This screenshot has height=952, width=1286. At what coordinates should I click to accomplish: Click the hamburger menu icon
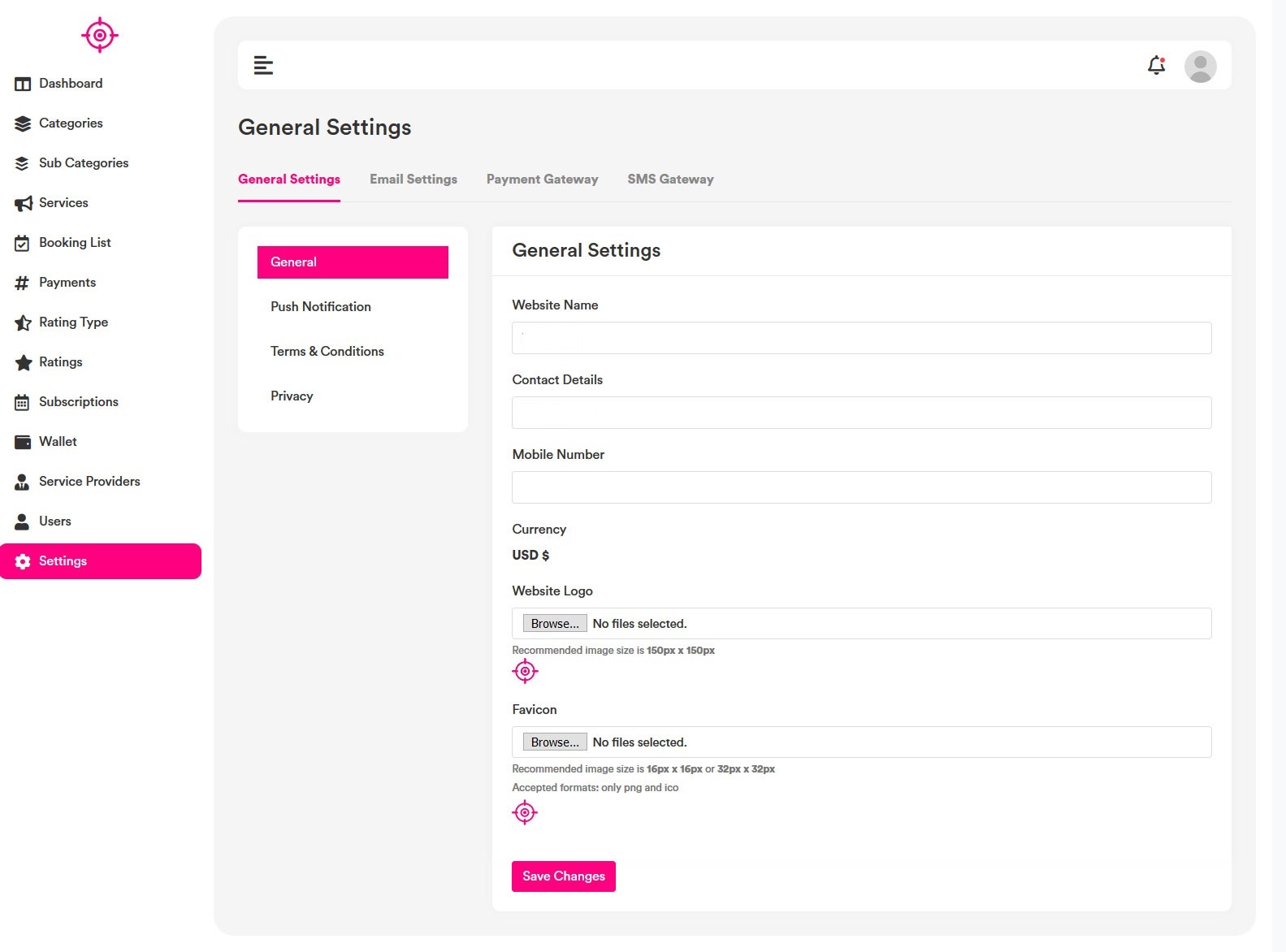tap(263, 65)
